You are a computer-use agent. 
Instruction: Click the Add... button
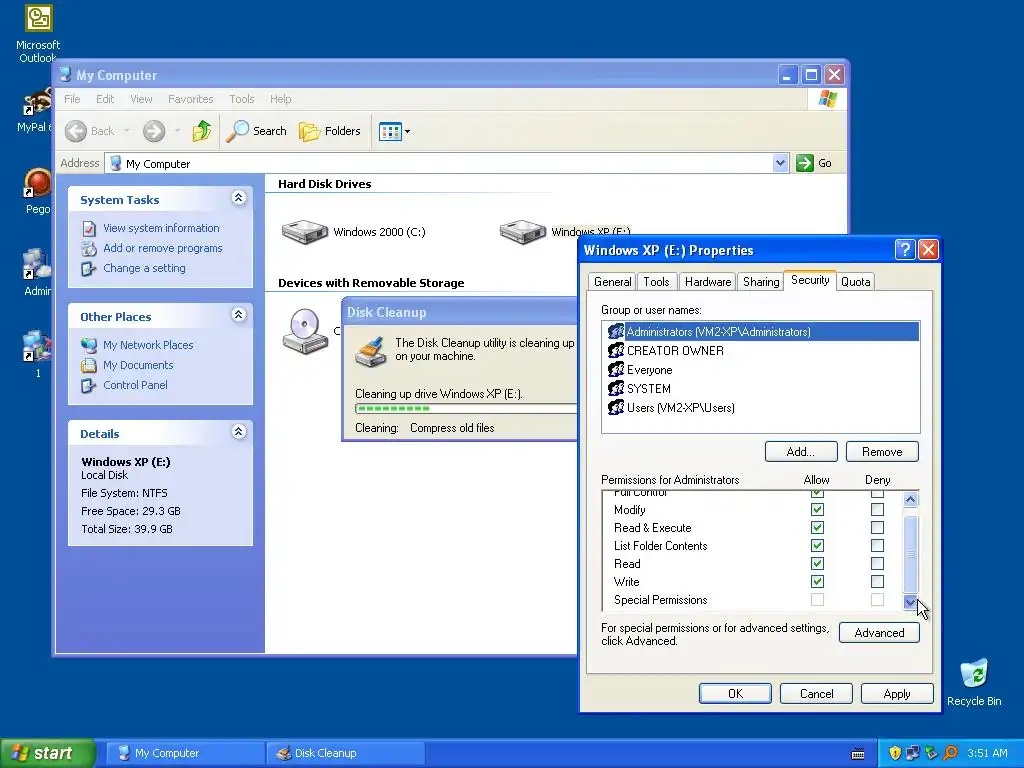point(801,452)
